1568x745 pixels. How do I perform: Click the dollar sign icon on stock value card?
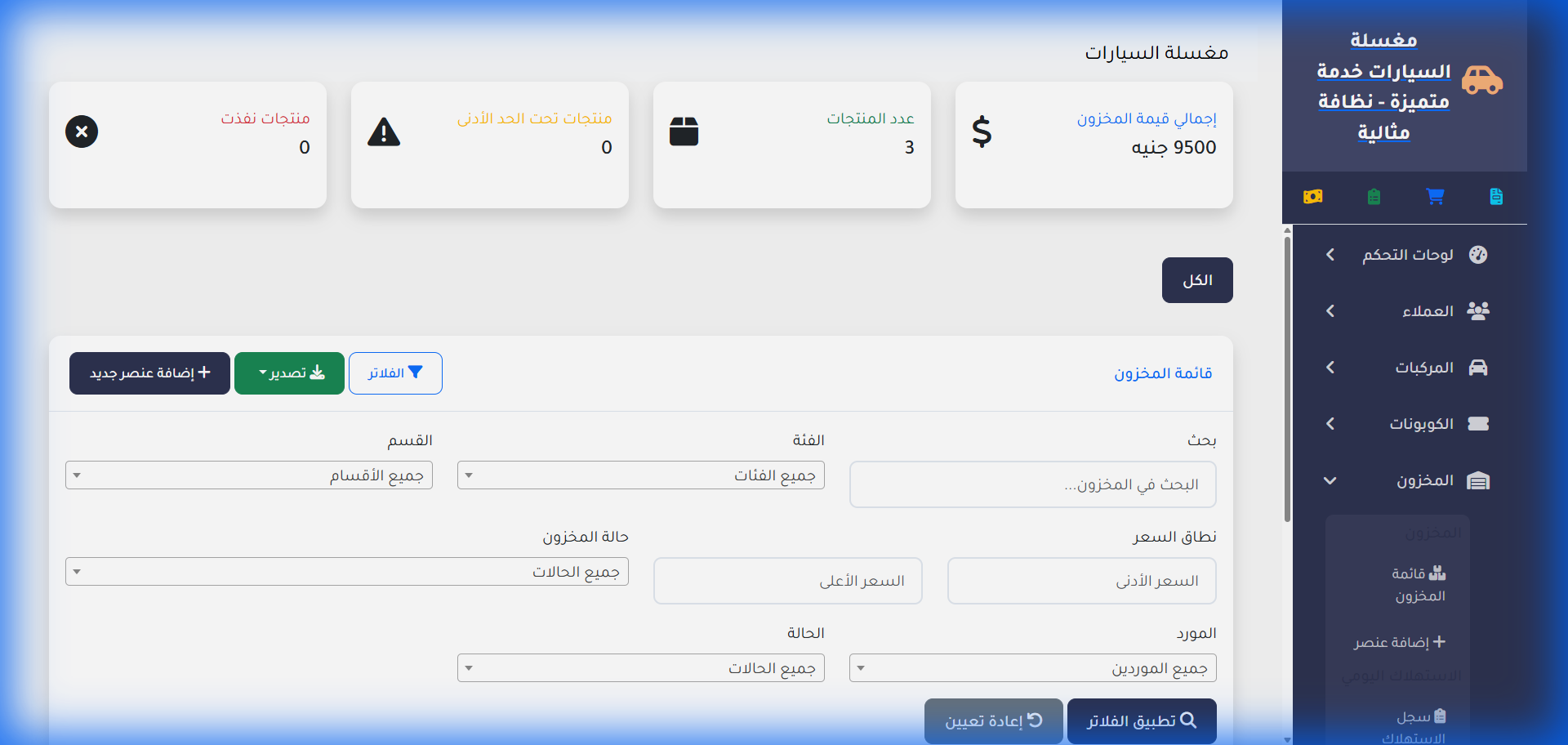982,132
